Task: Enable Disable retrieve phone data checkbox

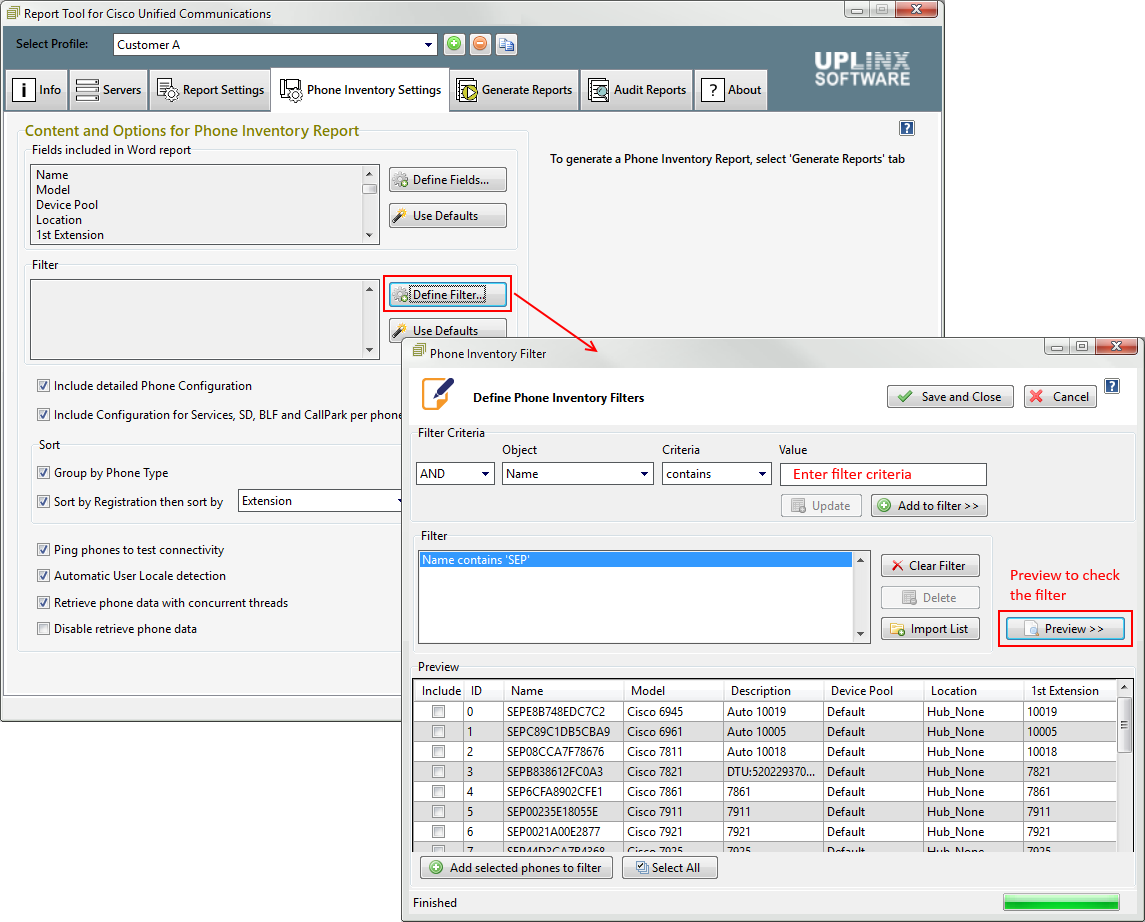Action: [43, 629]
